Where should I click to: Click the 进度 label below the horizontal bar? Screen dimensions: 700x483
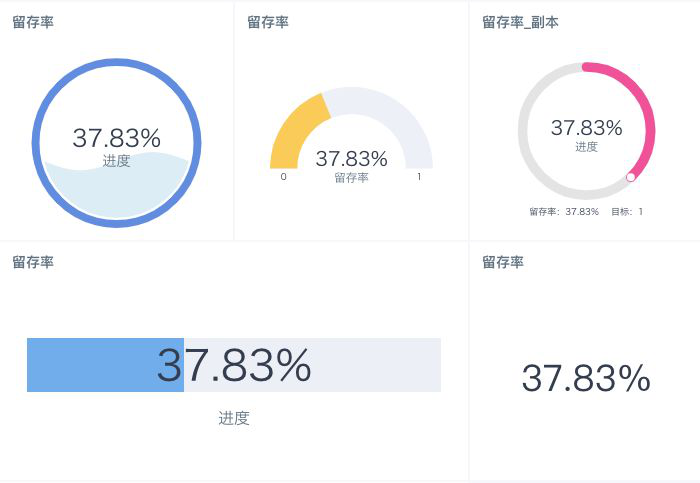click(234, 418)
